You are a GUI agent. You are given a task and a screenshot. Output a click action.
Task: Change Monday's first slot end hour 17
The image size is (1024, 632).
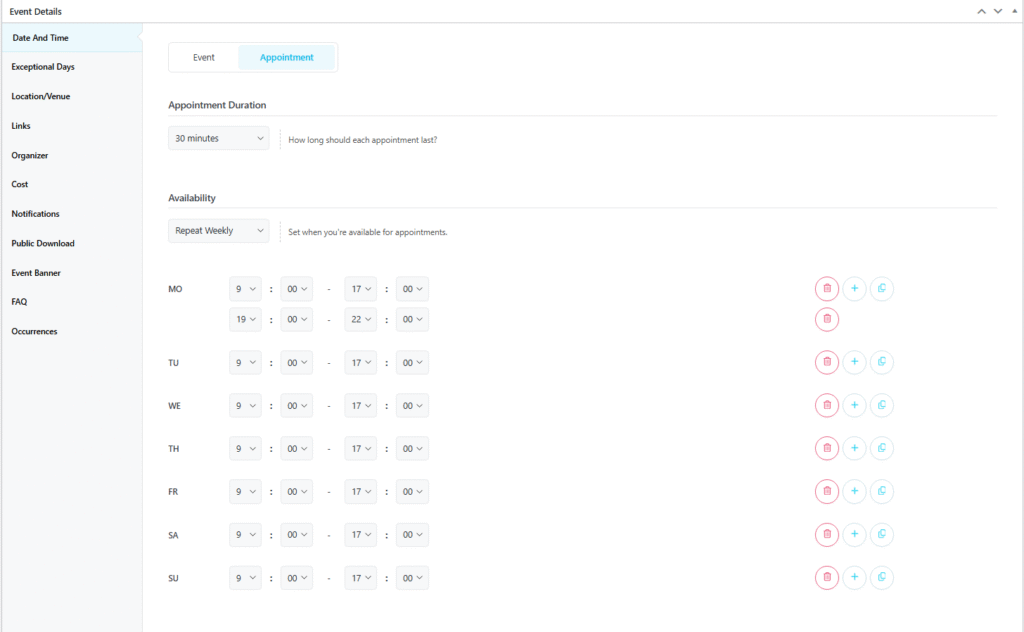(x=361, y=289)
